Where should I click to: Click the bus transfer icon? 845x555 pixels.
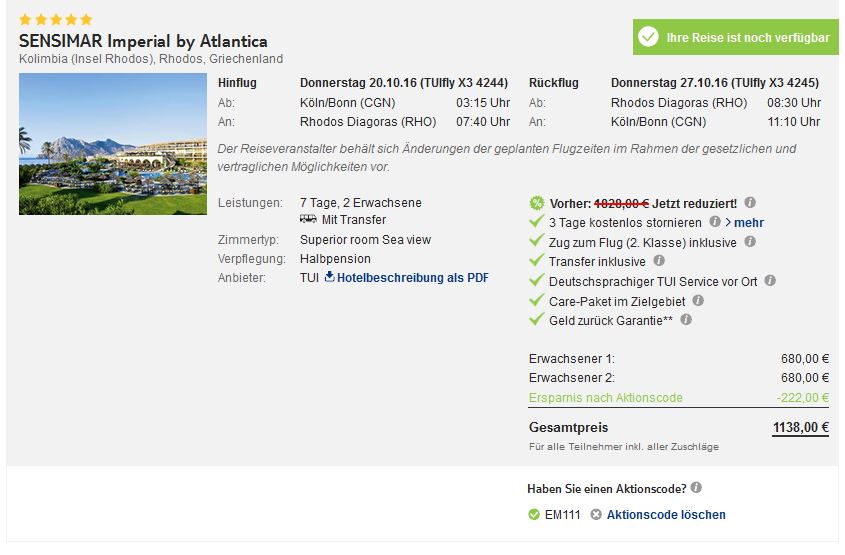pos(308,220)
